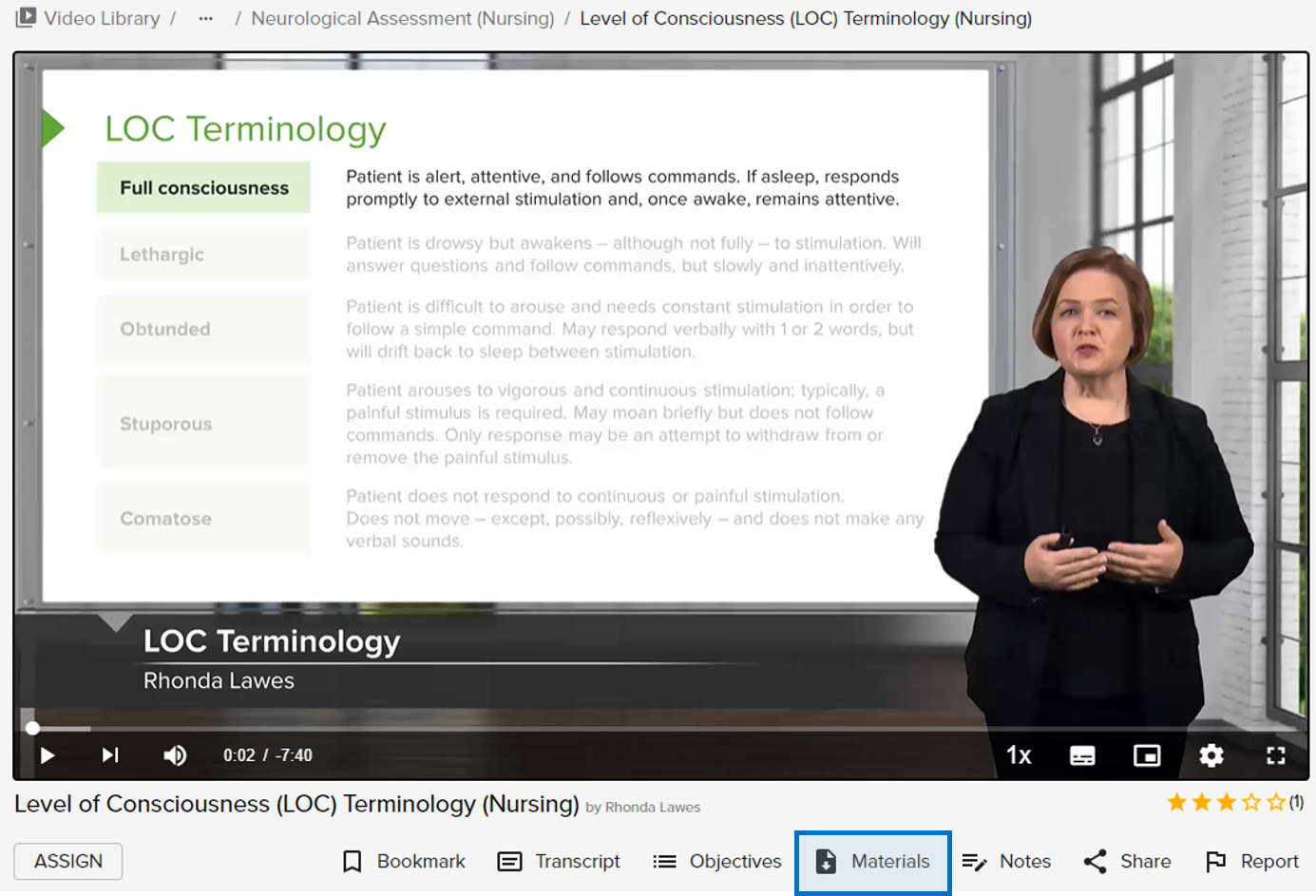This screenshot has width=1316, height=896.
Task: Enable picture-in-picture mode
Action: coord(1147,755)
